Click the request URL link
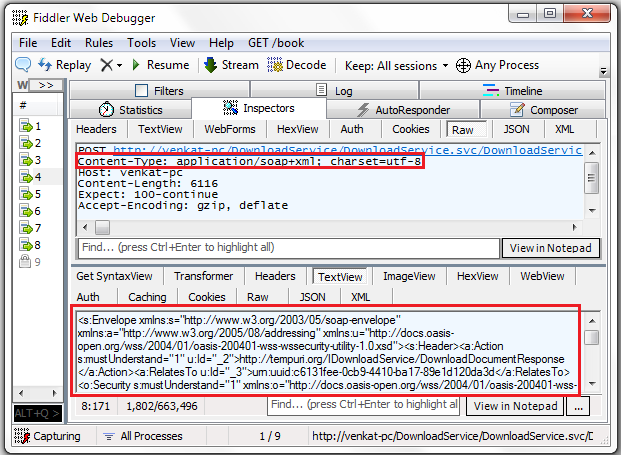 [347, 150]
